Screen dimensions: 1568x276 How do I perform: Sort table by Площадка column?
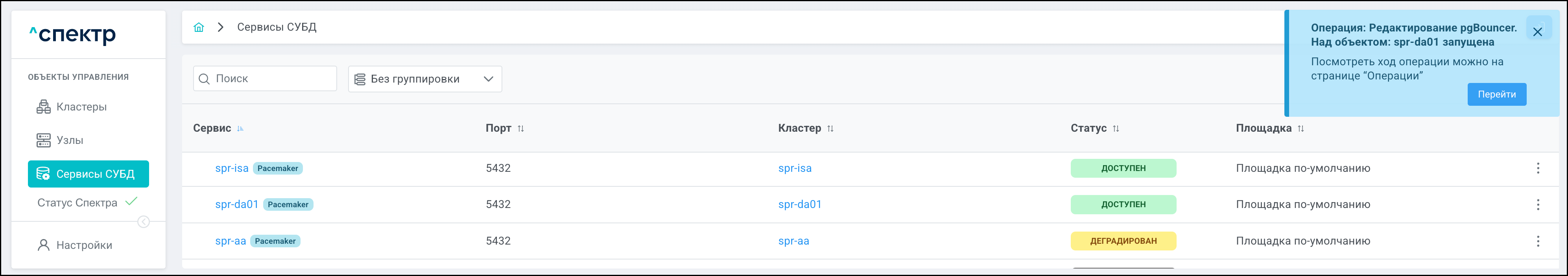[1301, 128]
